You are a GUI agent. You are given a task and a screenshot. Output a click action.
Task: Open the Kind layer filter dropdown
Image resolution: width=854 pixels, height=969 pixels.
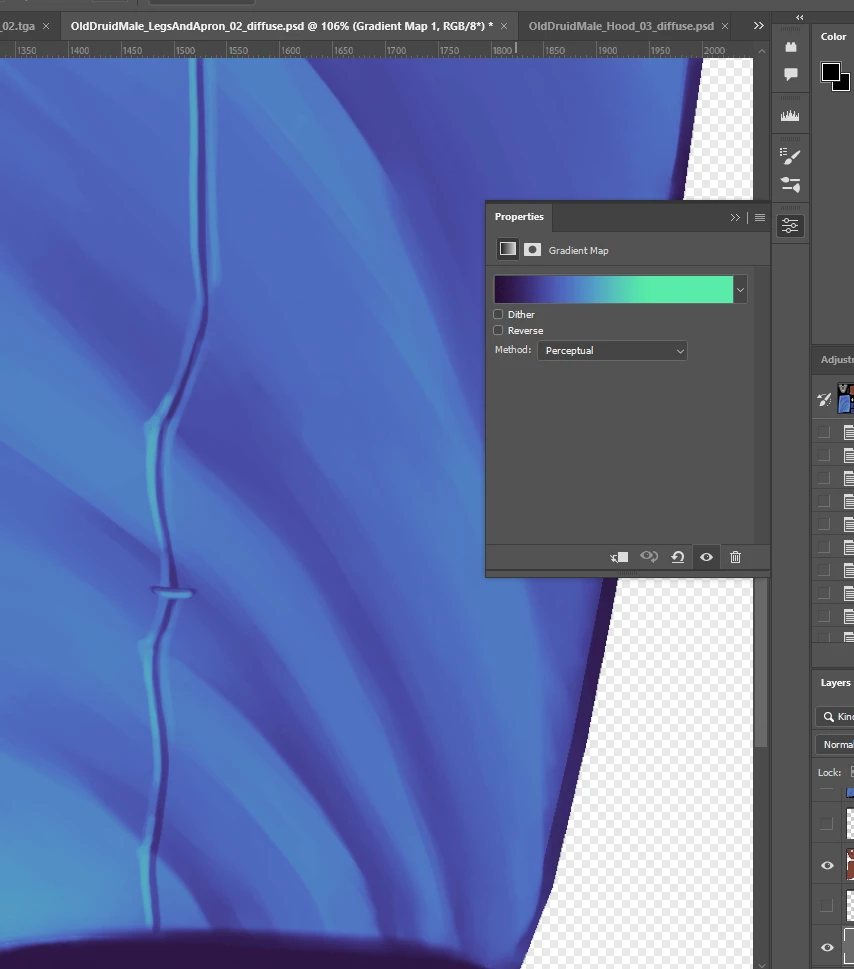[x=835, y=716]
